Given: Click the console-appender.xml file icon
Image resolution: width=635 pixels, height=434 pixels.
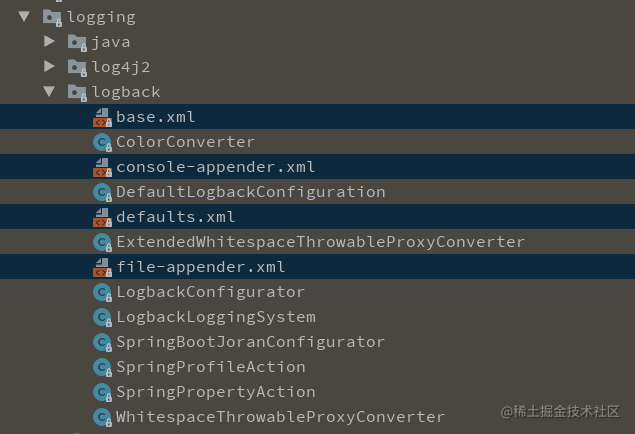Looking at the screenshot, I should (101, 167).
